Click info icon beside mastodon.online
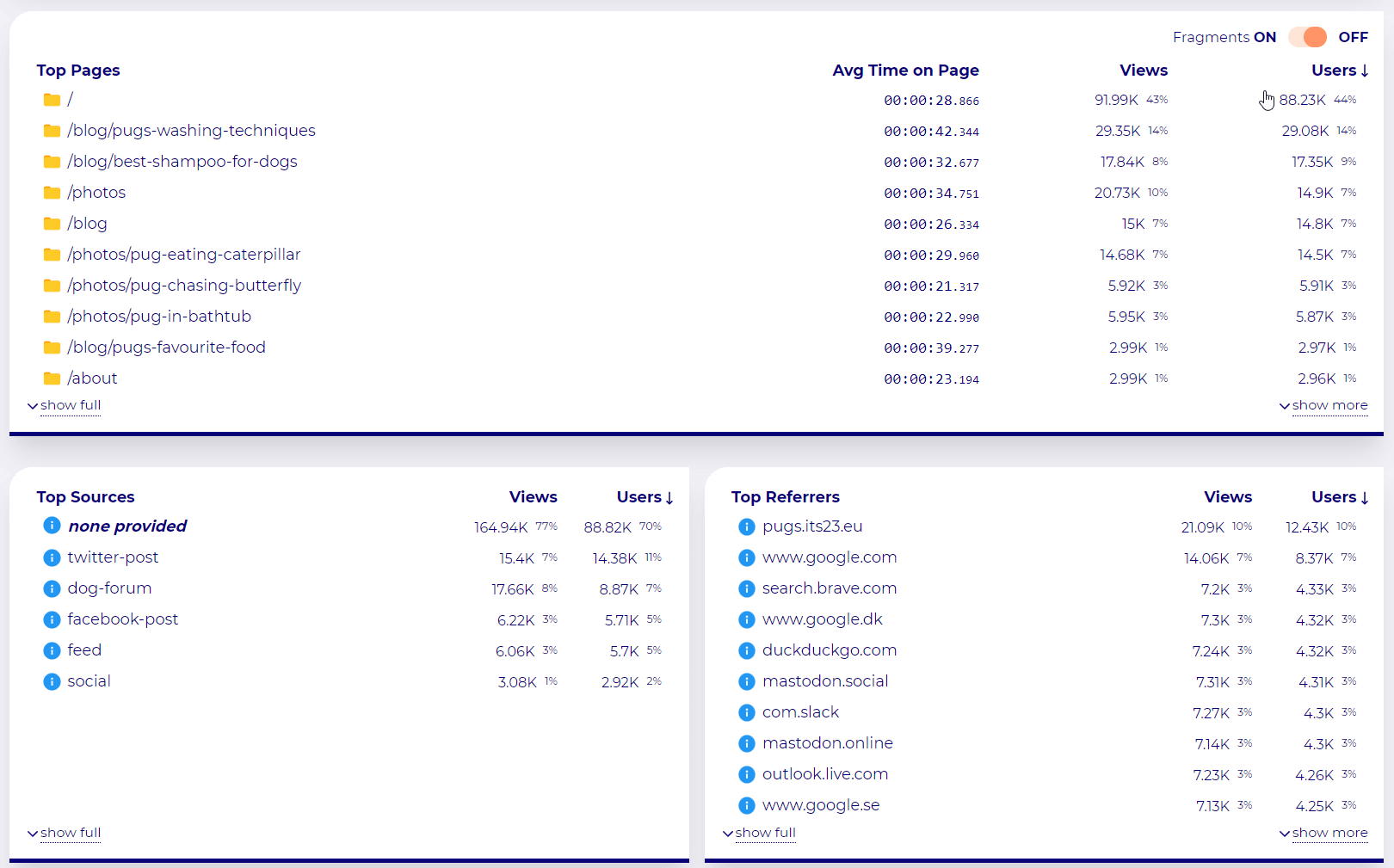1394x868 pixels. (747, 743)
